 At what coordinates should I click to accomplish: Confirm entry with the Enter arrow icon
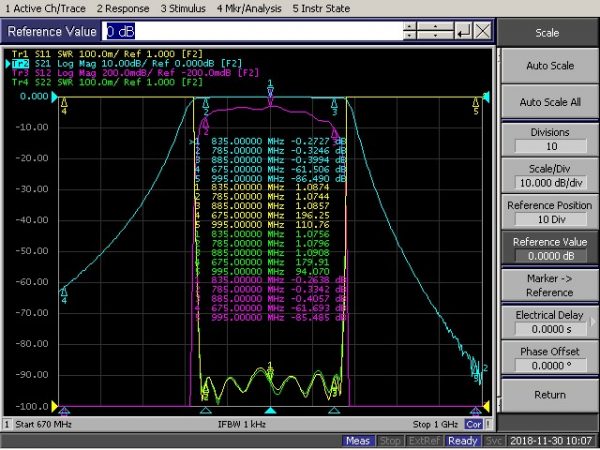click(x=463, y=31)
